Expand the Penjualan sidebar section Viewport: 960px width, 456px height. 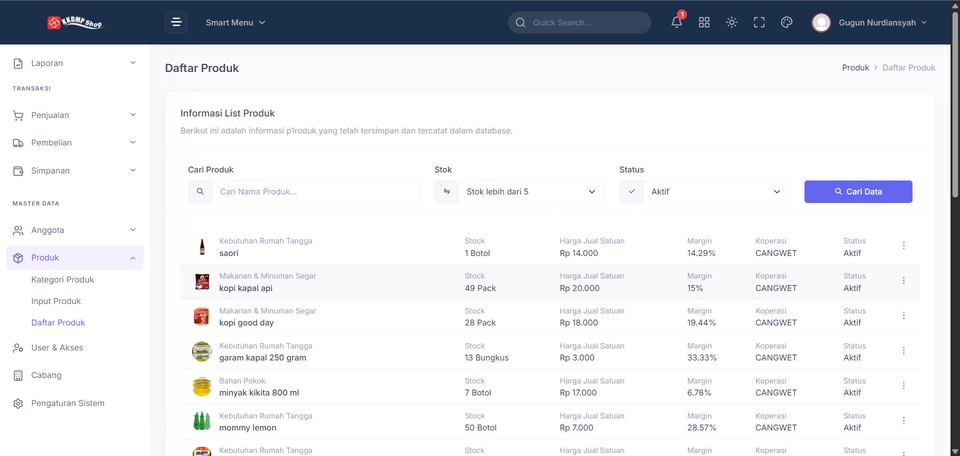tap(75, 115)
